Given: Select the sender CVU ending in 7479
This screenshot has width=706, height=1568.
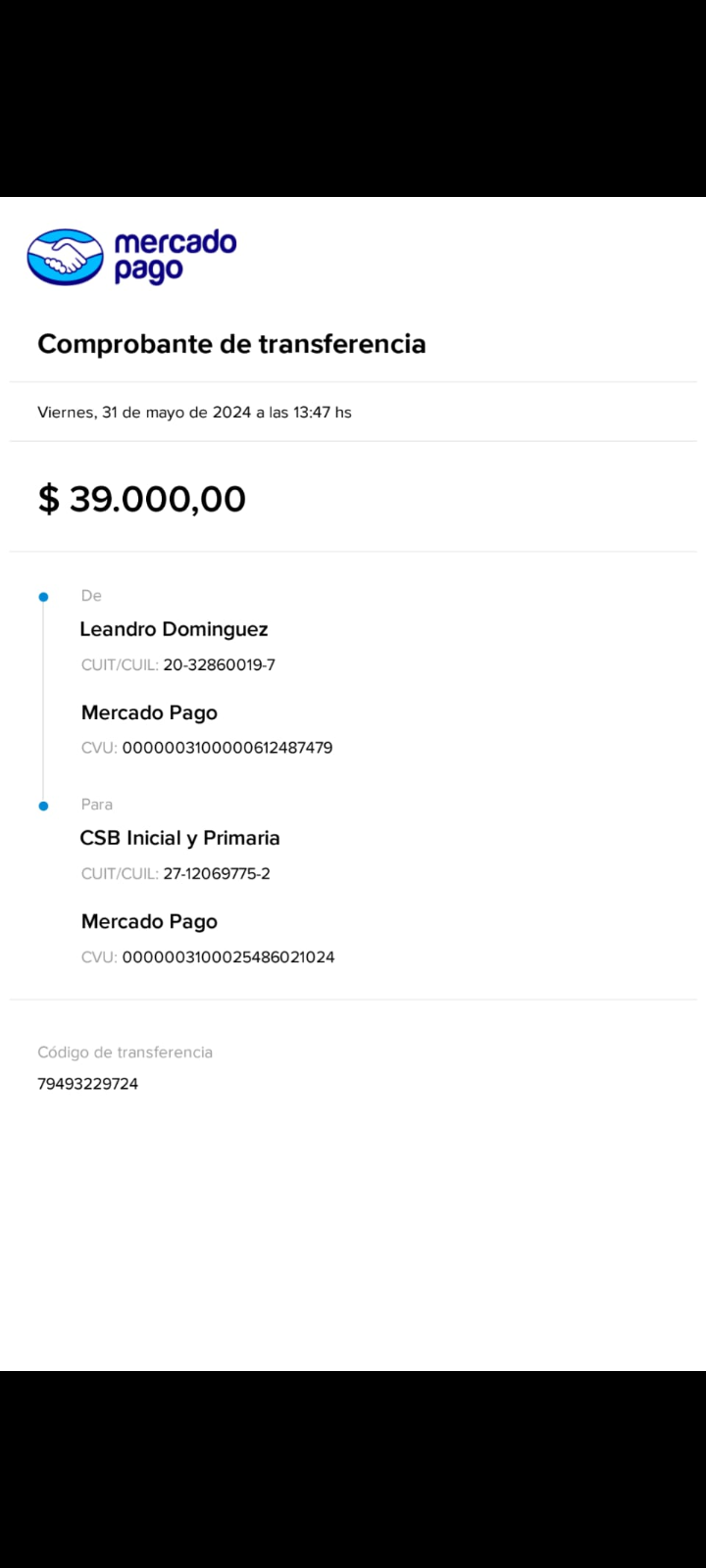Looking at the screenshot, I should tap(227, 748).
